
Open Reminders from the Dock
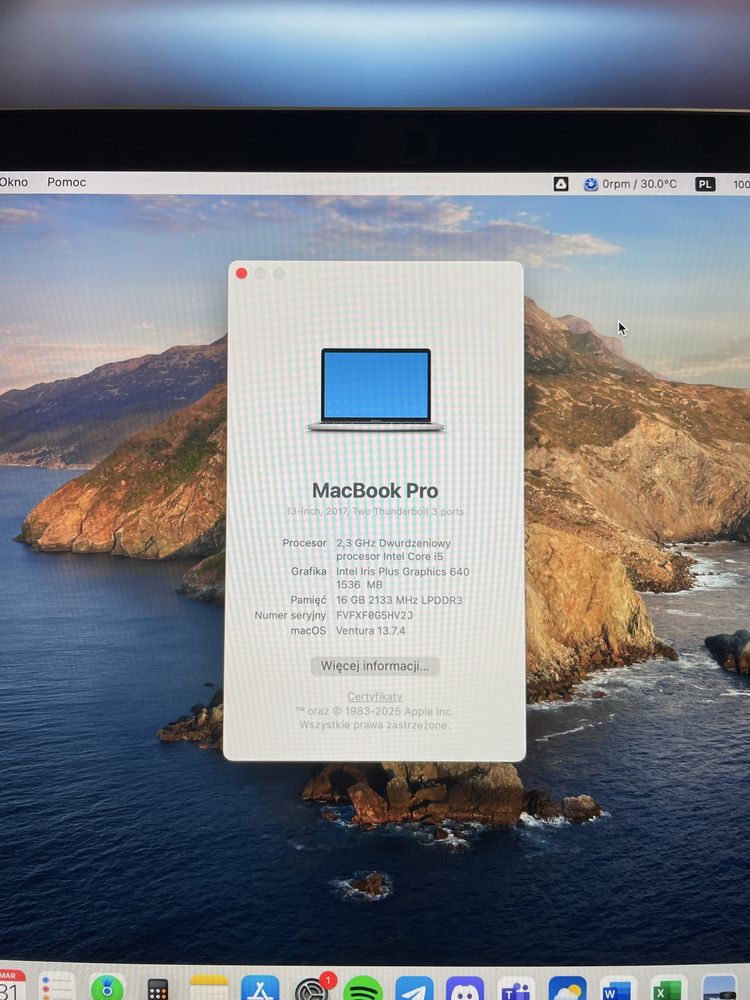(57, 987)
